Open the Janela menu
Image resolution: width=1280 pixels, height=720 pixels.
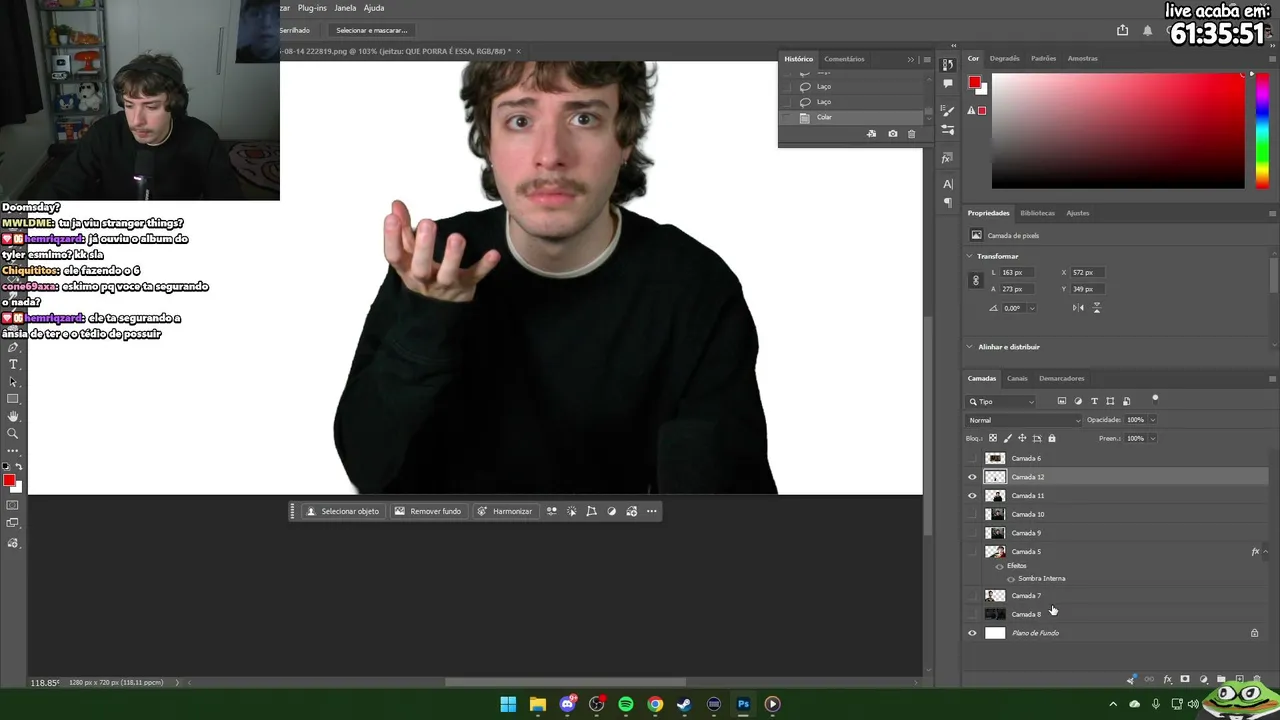(345, 8)
